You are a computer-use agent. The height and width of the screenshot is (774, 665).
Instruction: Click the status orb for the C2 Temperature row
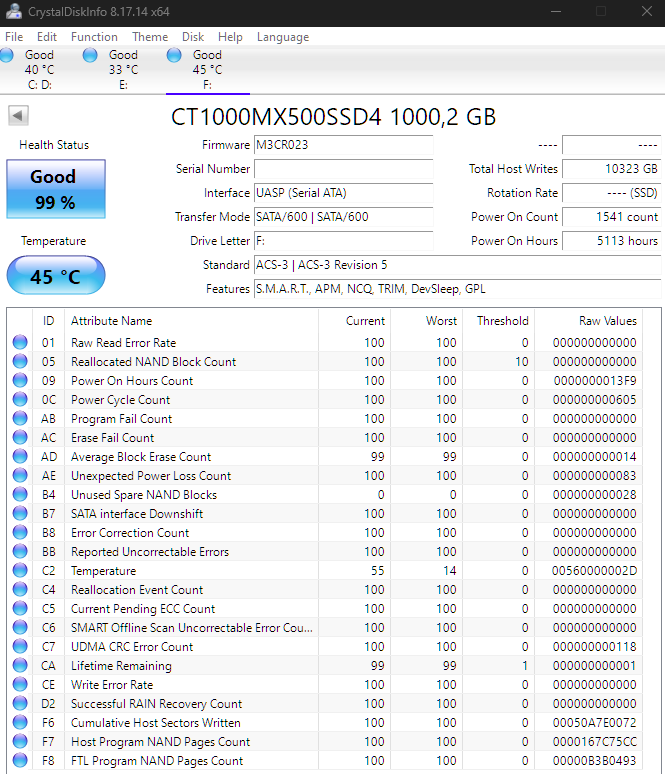point(20,570)
